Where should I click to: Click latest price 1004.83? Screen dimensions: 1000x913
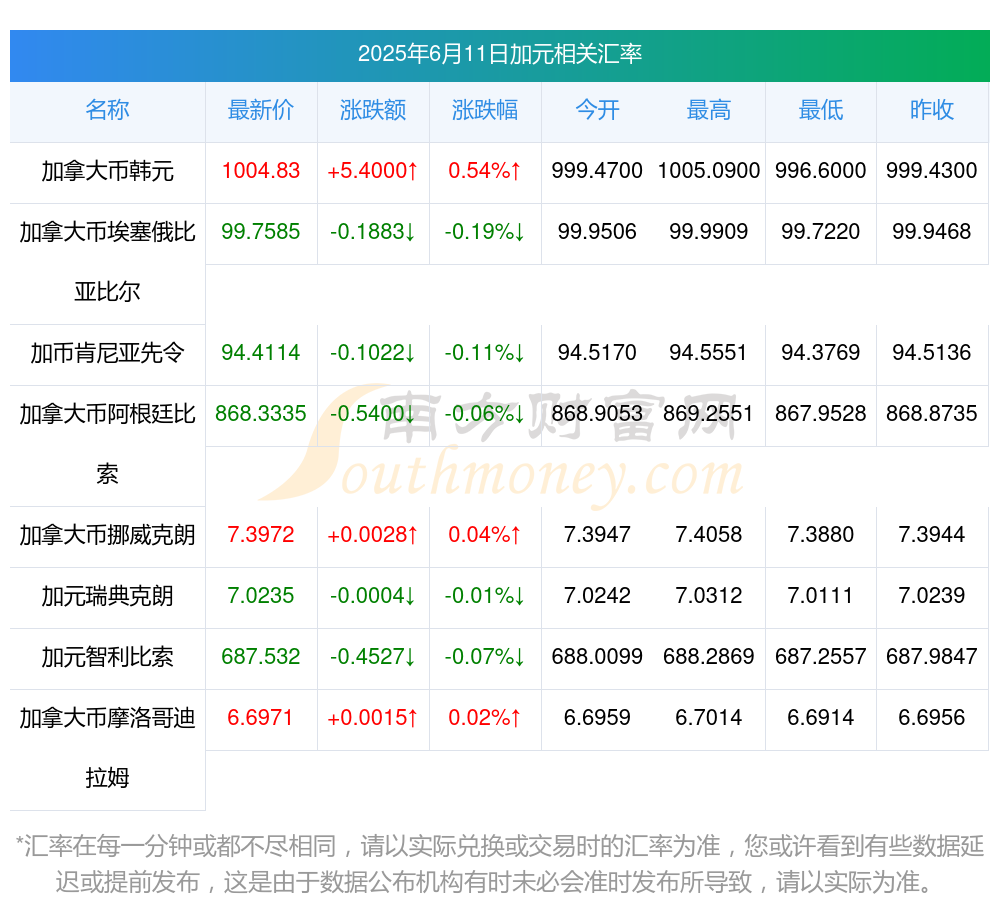[261, 171]
